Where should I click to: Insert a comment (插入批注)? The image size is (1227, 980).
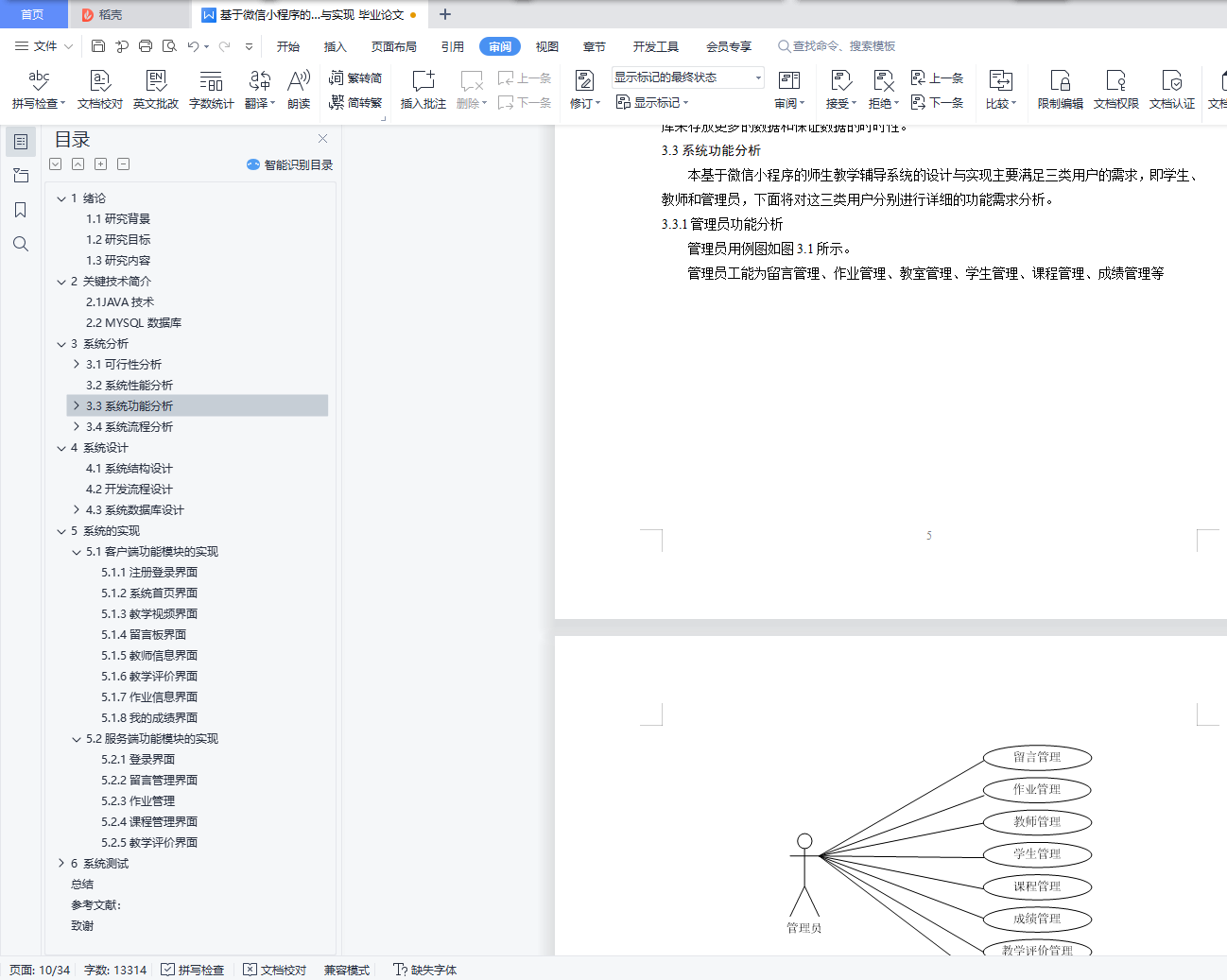[423, 89]
